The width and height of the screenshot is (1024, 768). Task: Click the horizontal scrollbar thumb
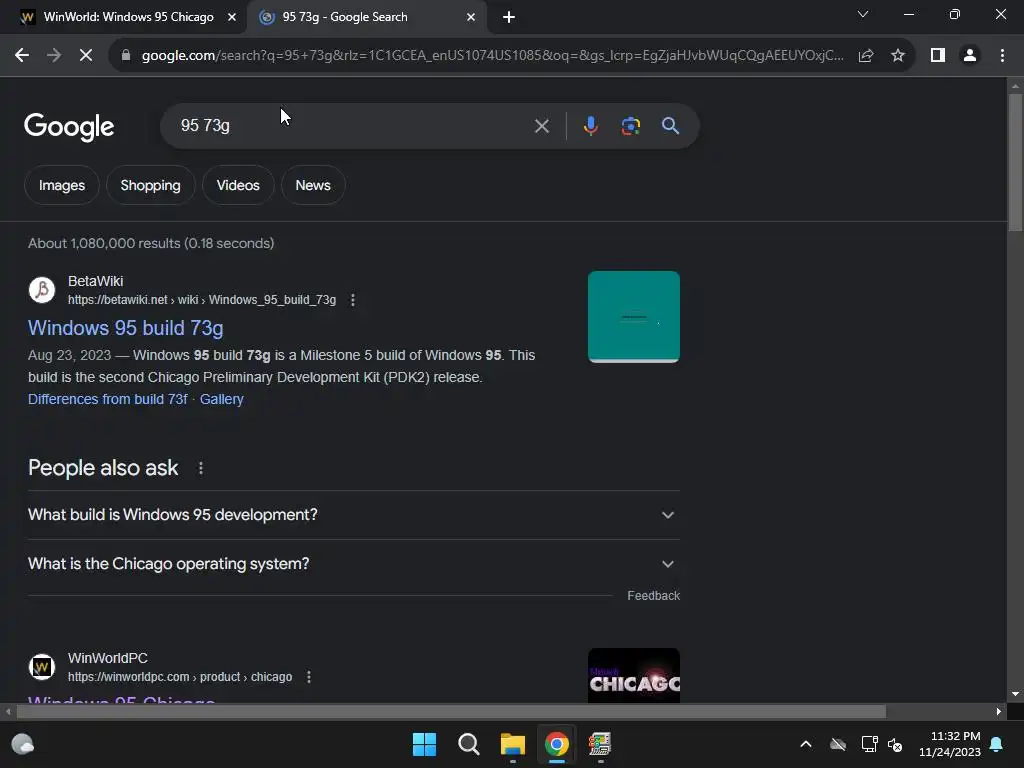[x=451, y=711]
